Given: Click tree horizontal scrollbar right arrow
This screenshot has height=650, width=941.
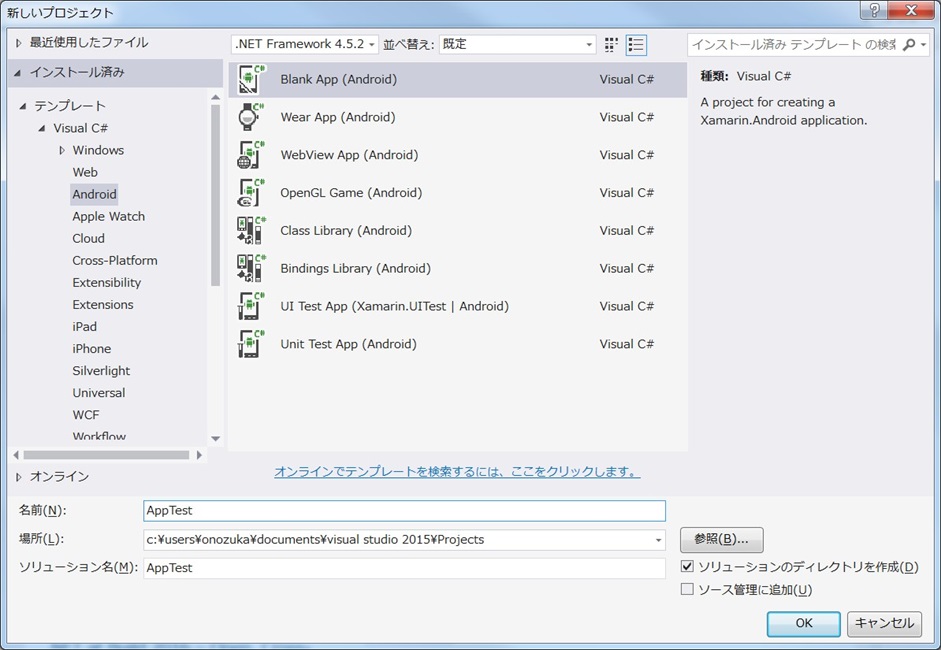Looking at the screenshot, I should pyautogui.click(x=199, y=455).
